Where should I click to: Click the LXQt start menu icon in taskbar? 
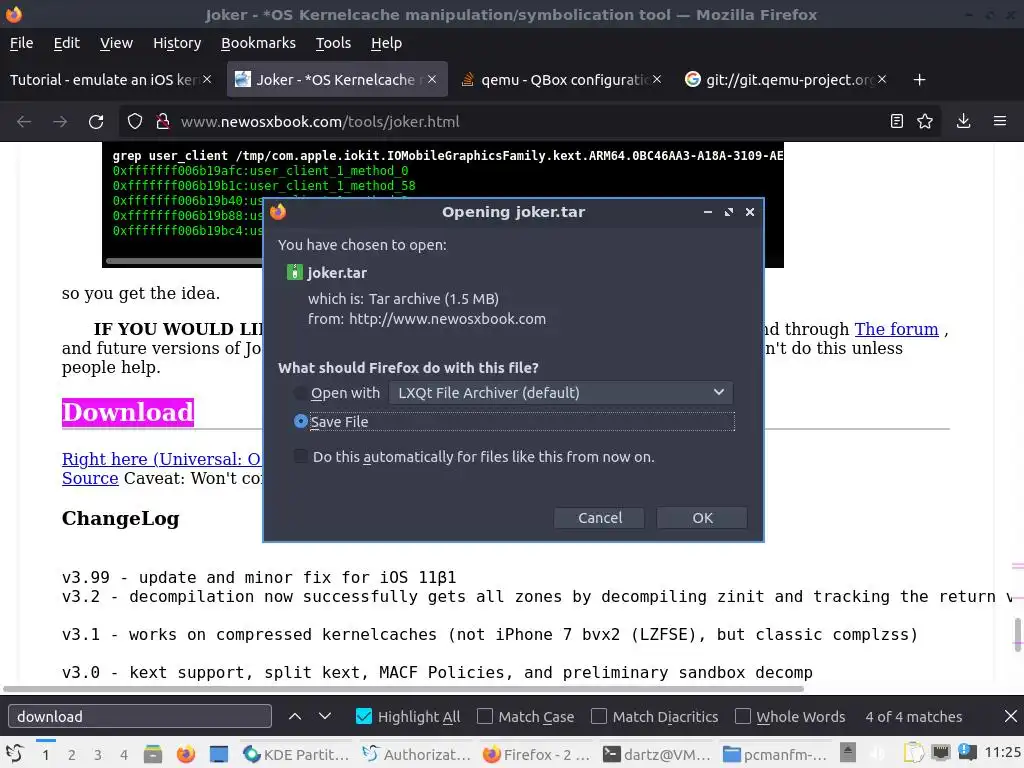click(x=14, y=754)
